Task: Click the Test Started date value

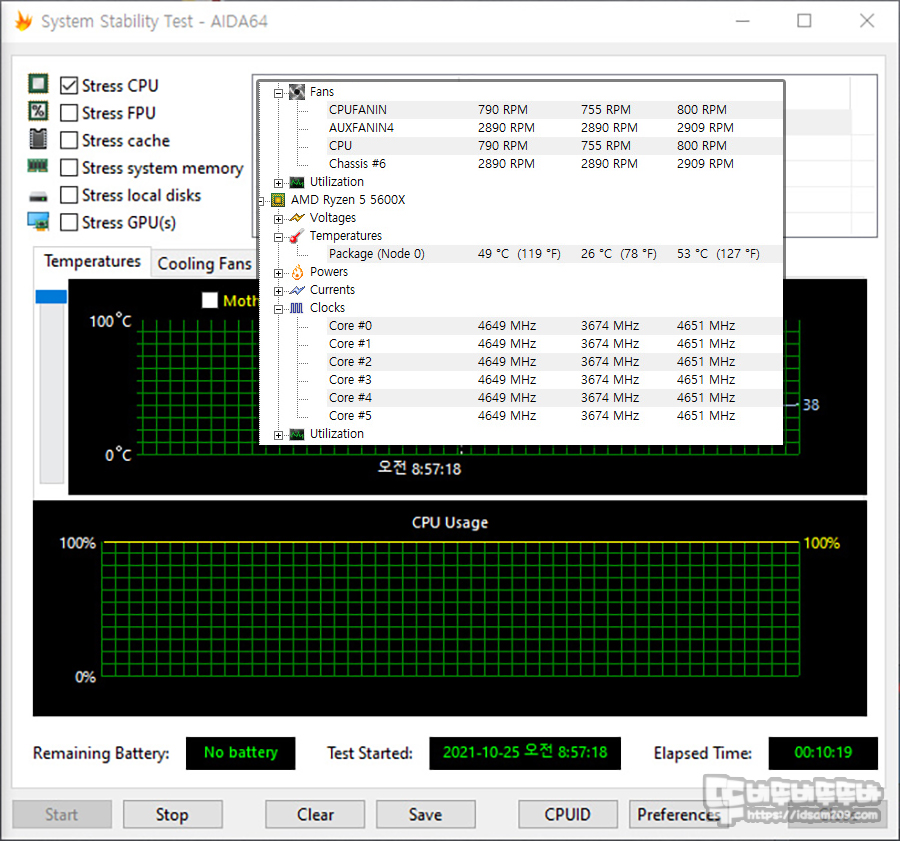Action: [525, 753]
